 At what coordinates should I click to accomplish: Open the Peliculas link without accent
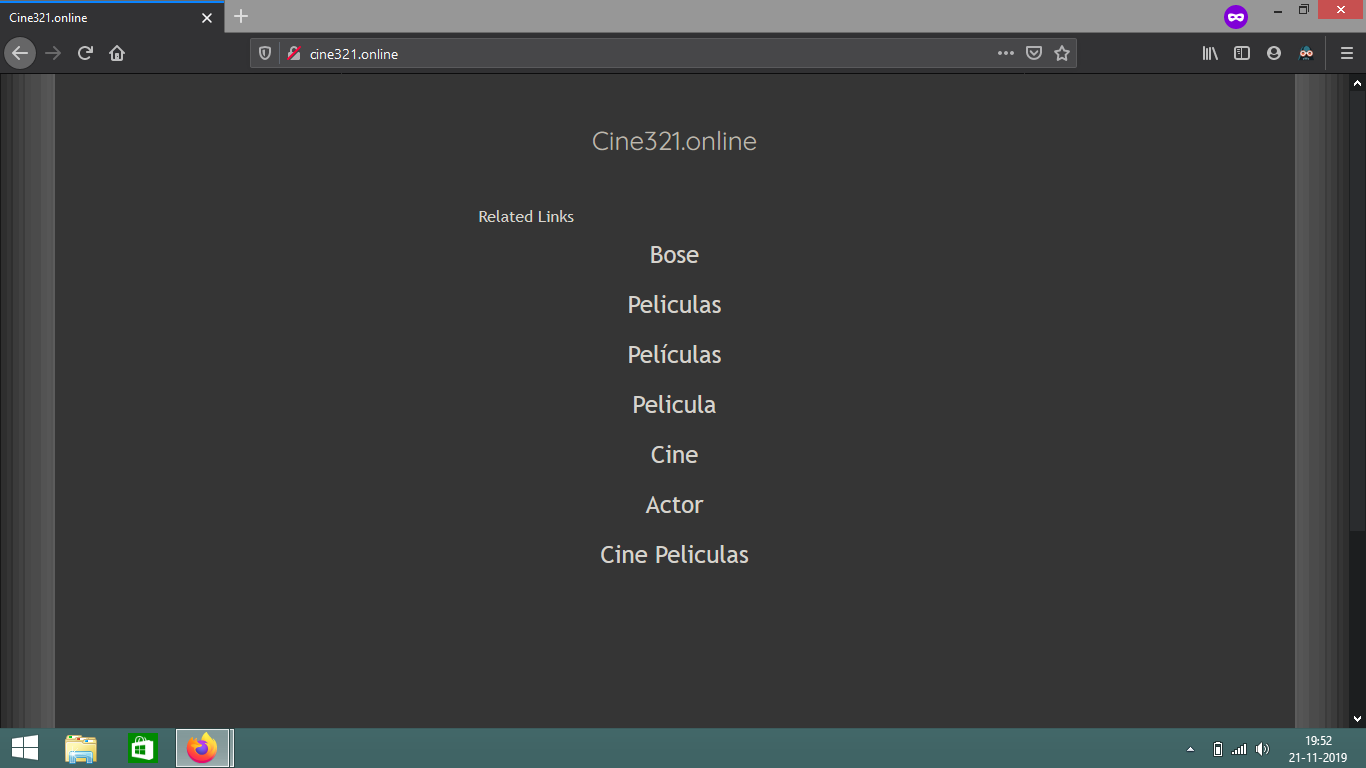674,305
